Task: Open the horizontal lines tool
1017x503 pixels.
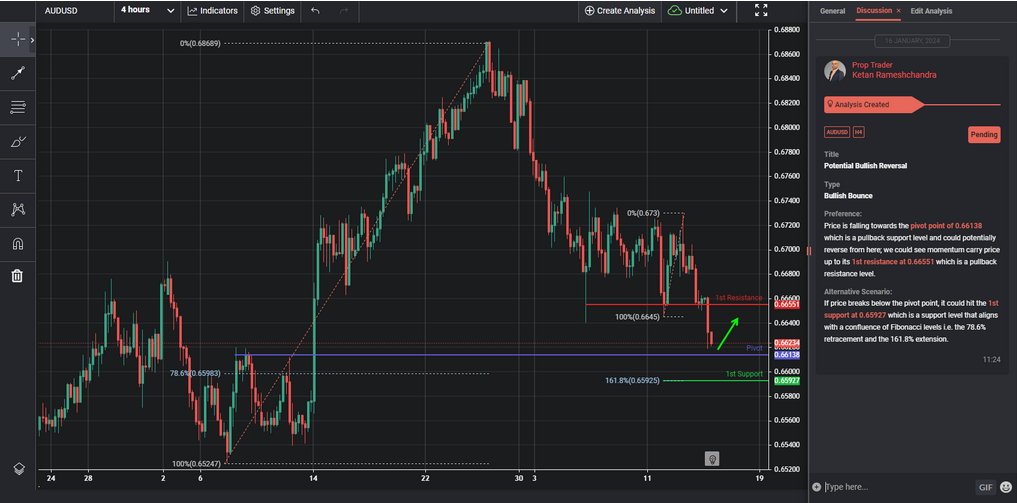Action: 18,108
